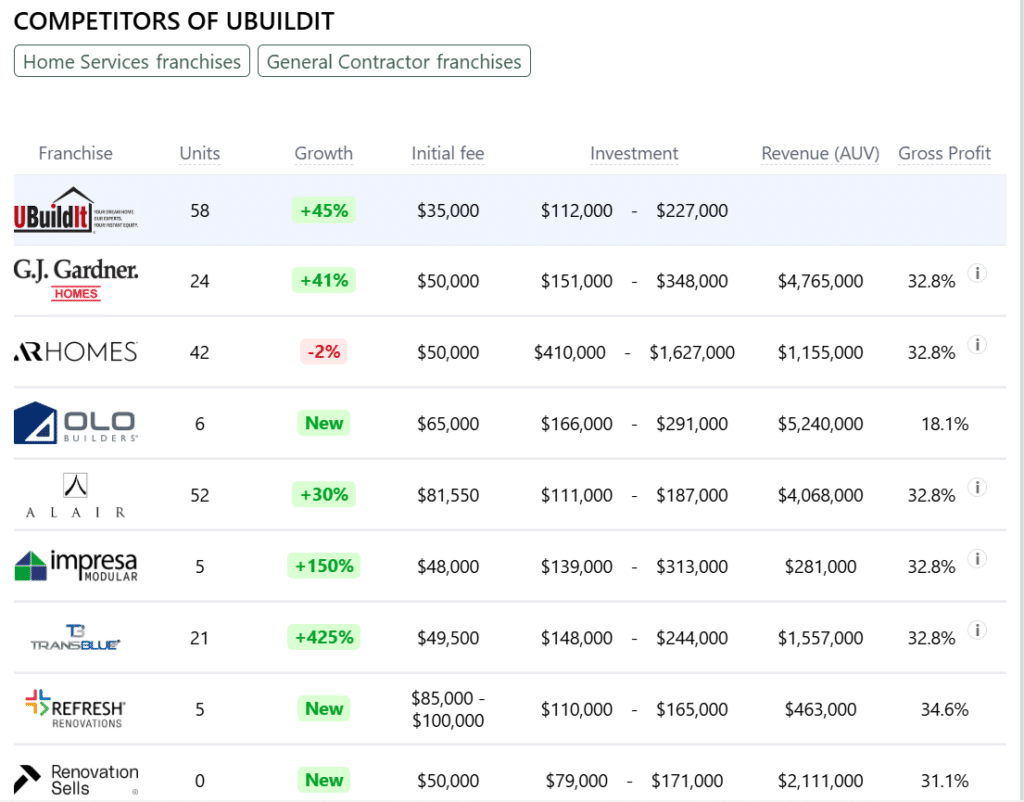Select the $79,000 investment value

[577, 780]
